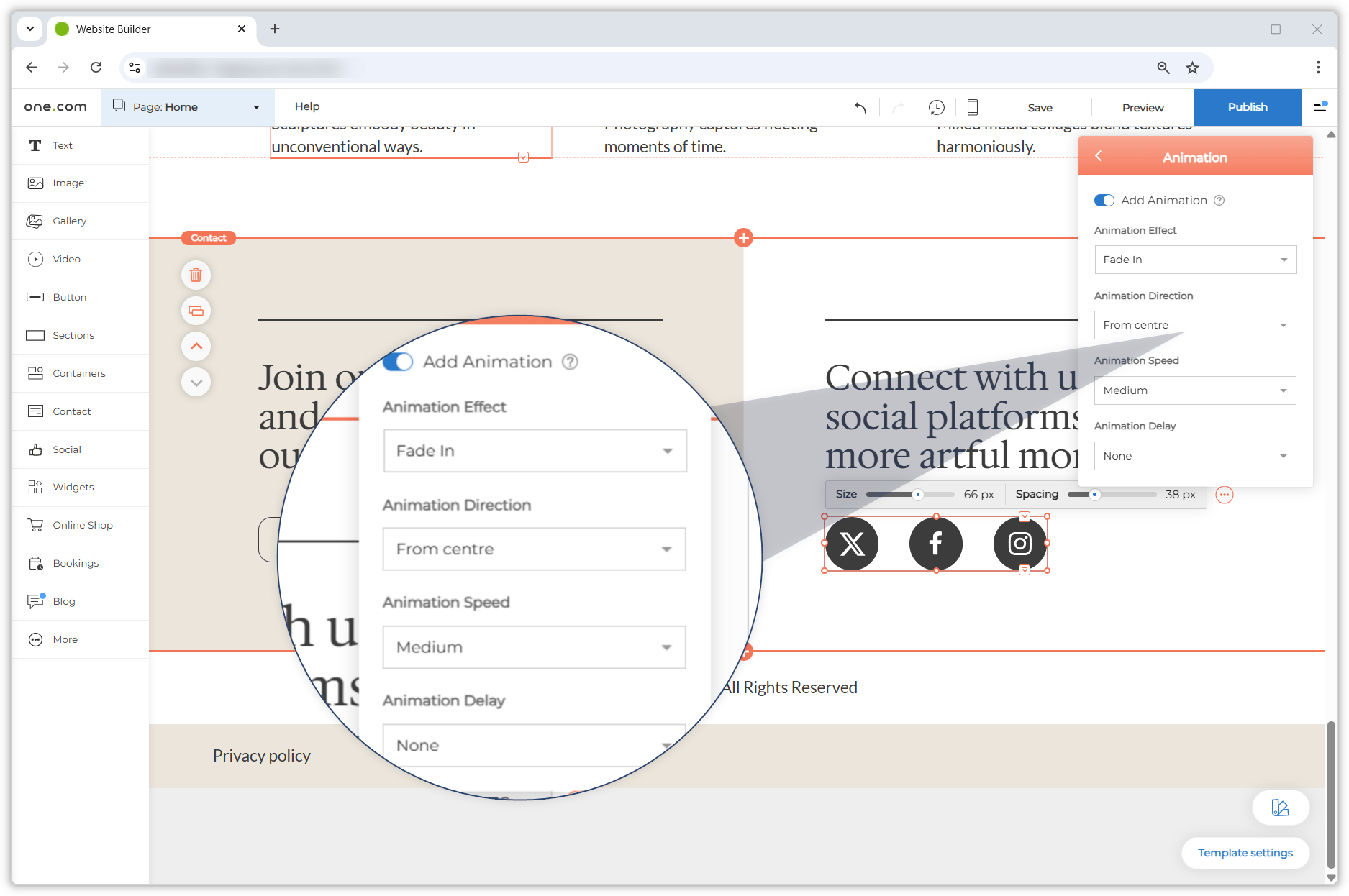Toggle Add Animation off
The image size is (1349, 896).
(1104, 200)
